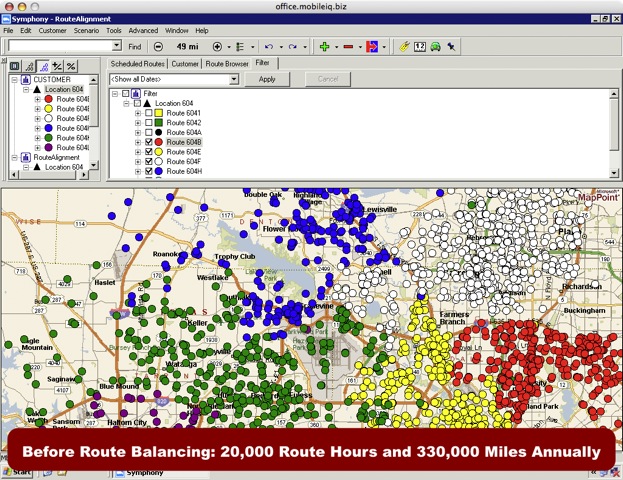Open the Show all Dates dropdown
Screen dimensions: 623x480
click(234, 79)
